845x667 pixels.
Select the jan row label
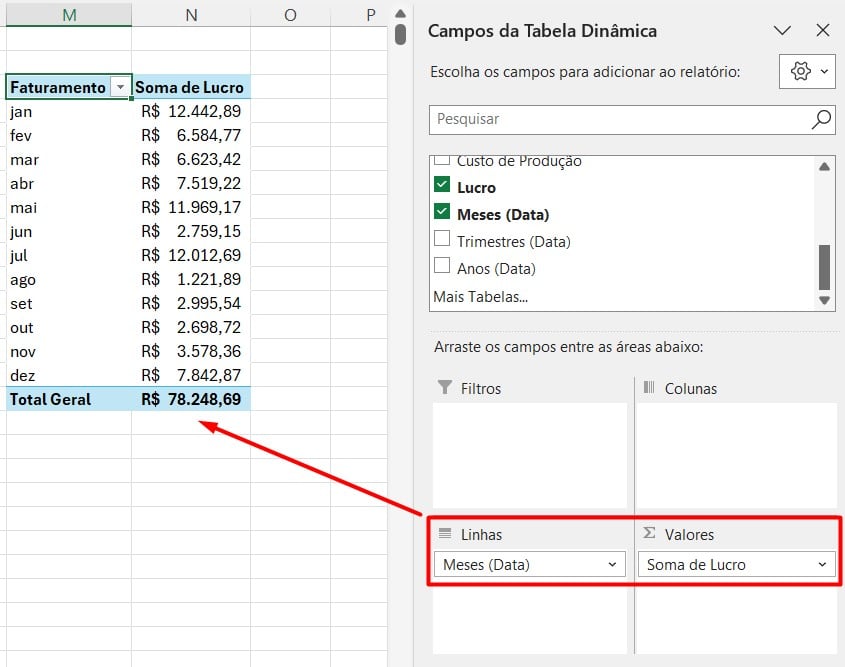coord(69,111)
